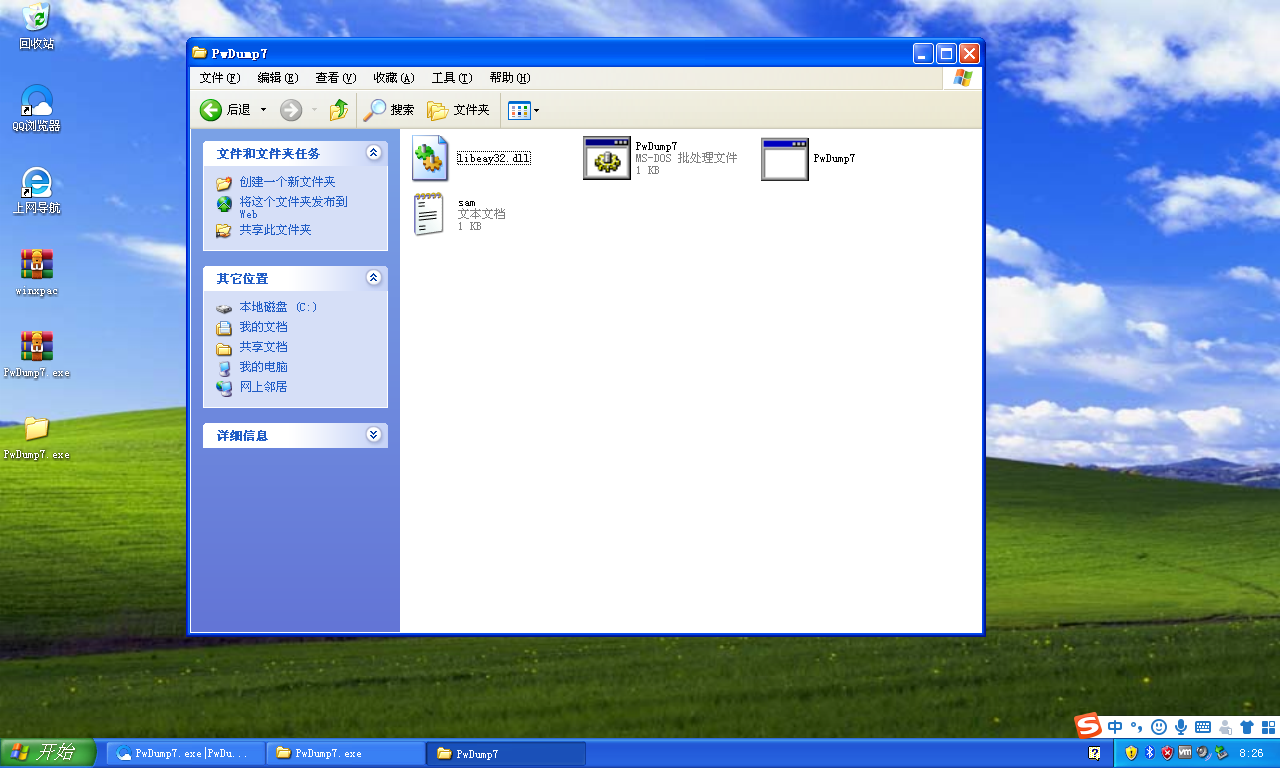Toggle the Folders (文件夹) tree pane
The image size is (1280, 768).
coord(458,110)
